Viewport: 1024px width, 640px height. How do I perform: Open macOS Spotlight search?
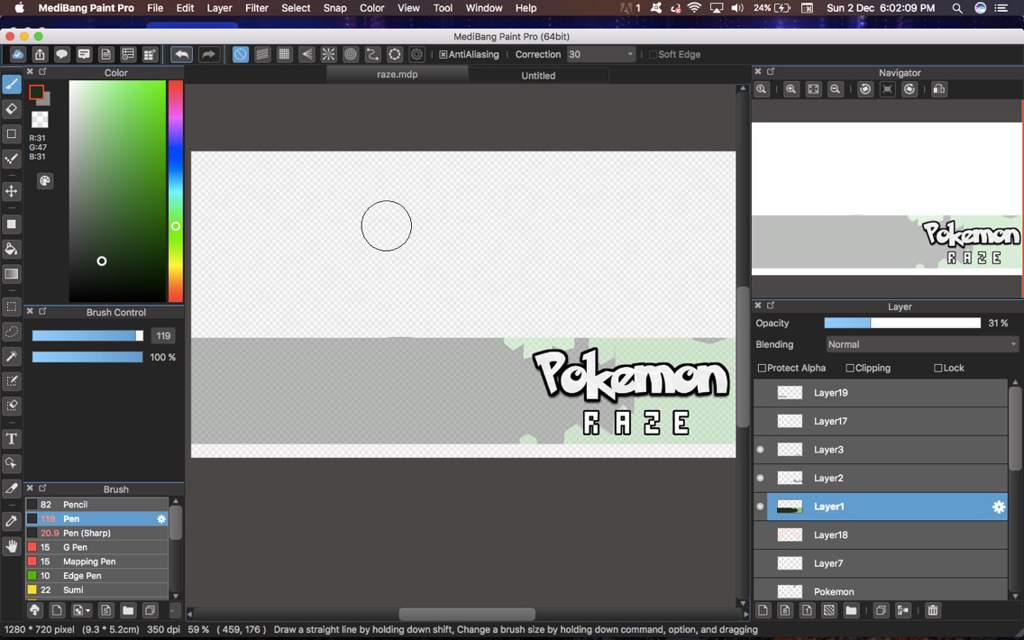[x=957, y=8]
